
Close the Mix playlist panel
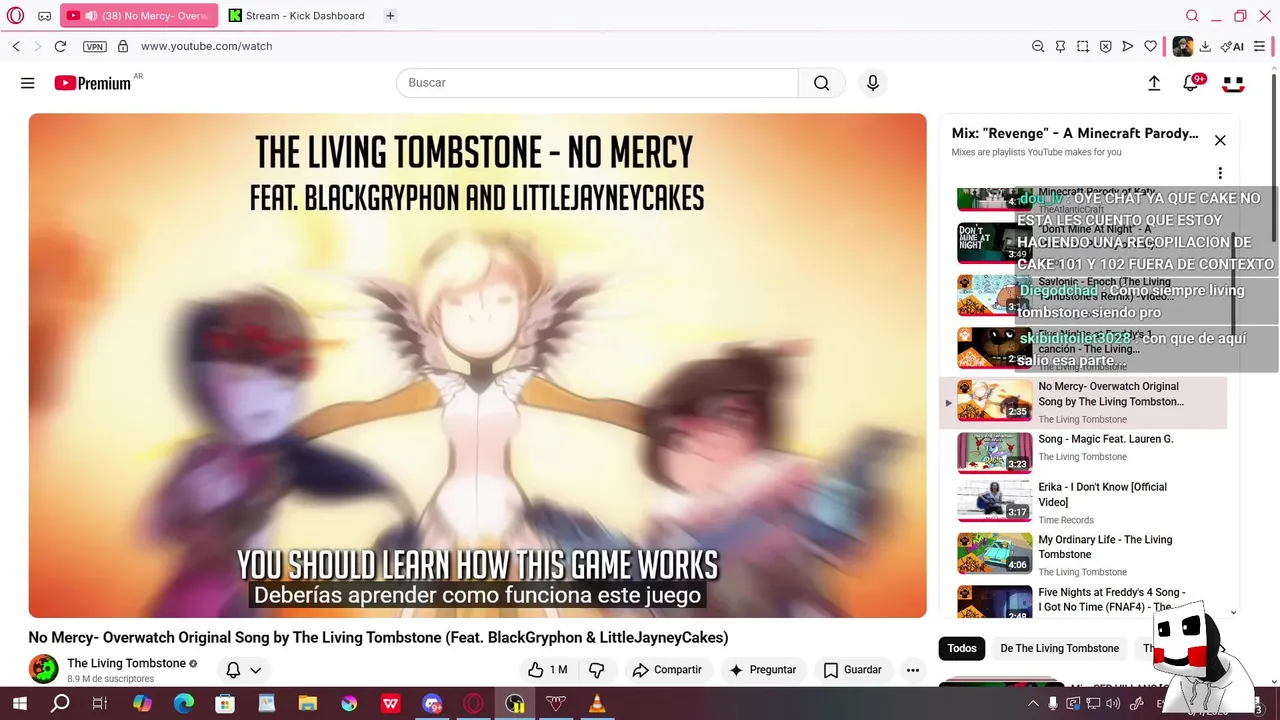(1220, 140)
